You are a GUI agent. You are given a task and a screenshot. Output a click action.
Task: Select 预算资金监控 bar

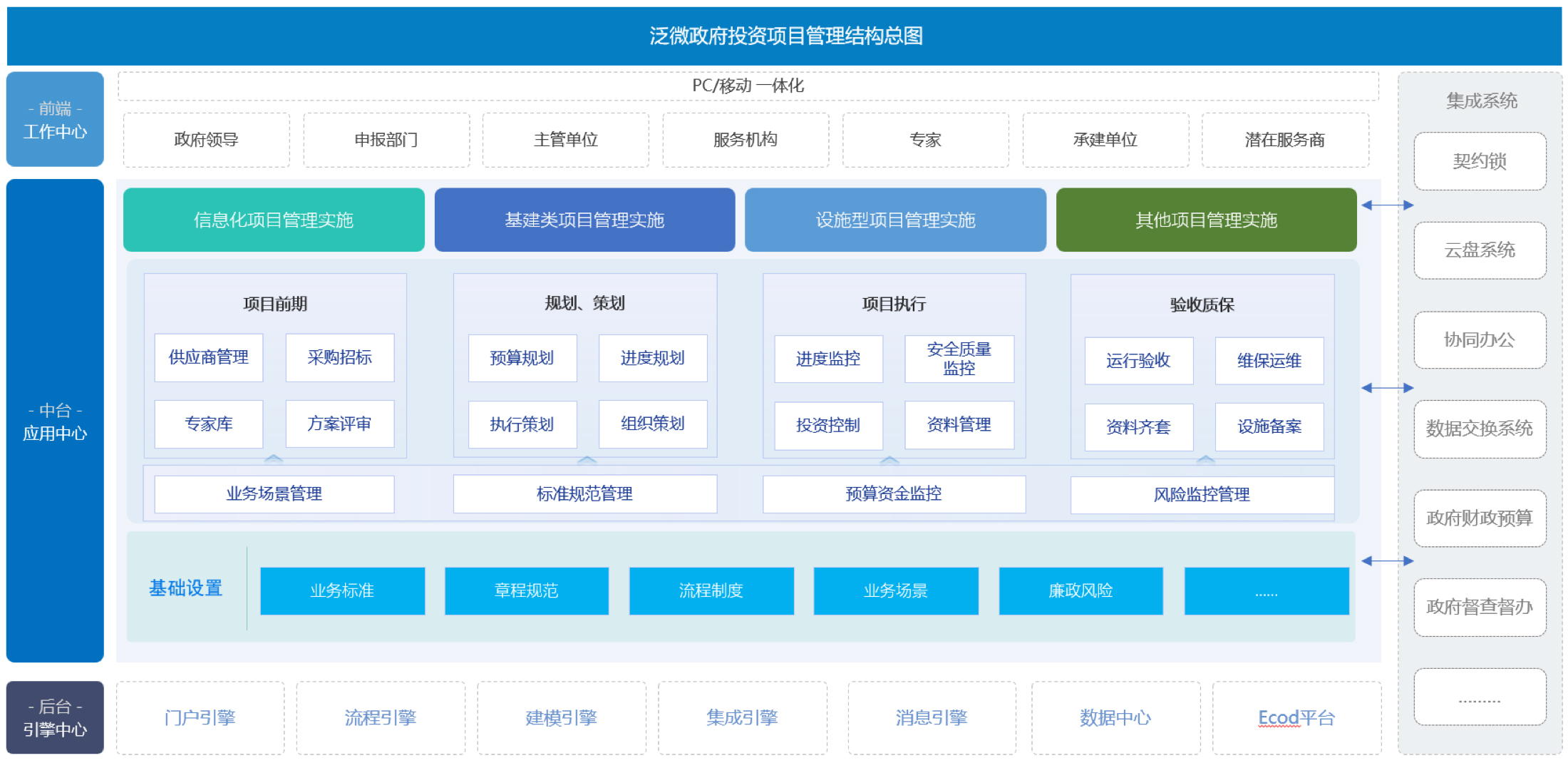click(894, 493)
